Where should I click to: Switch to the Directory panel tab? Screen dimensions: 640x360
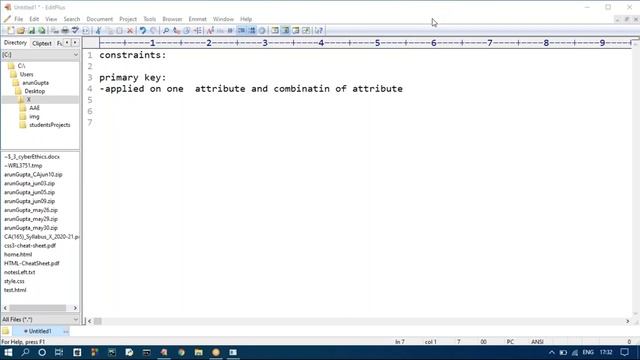(x=15, y=43)
